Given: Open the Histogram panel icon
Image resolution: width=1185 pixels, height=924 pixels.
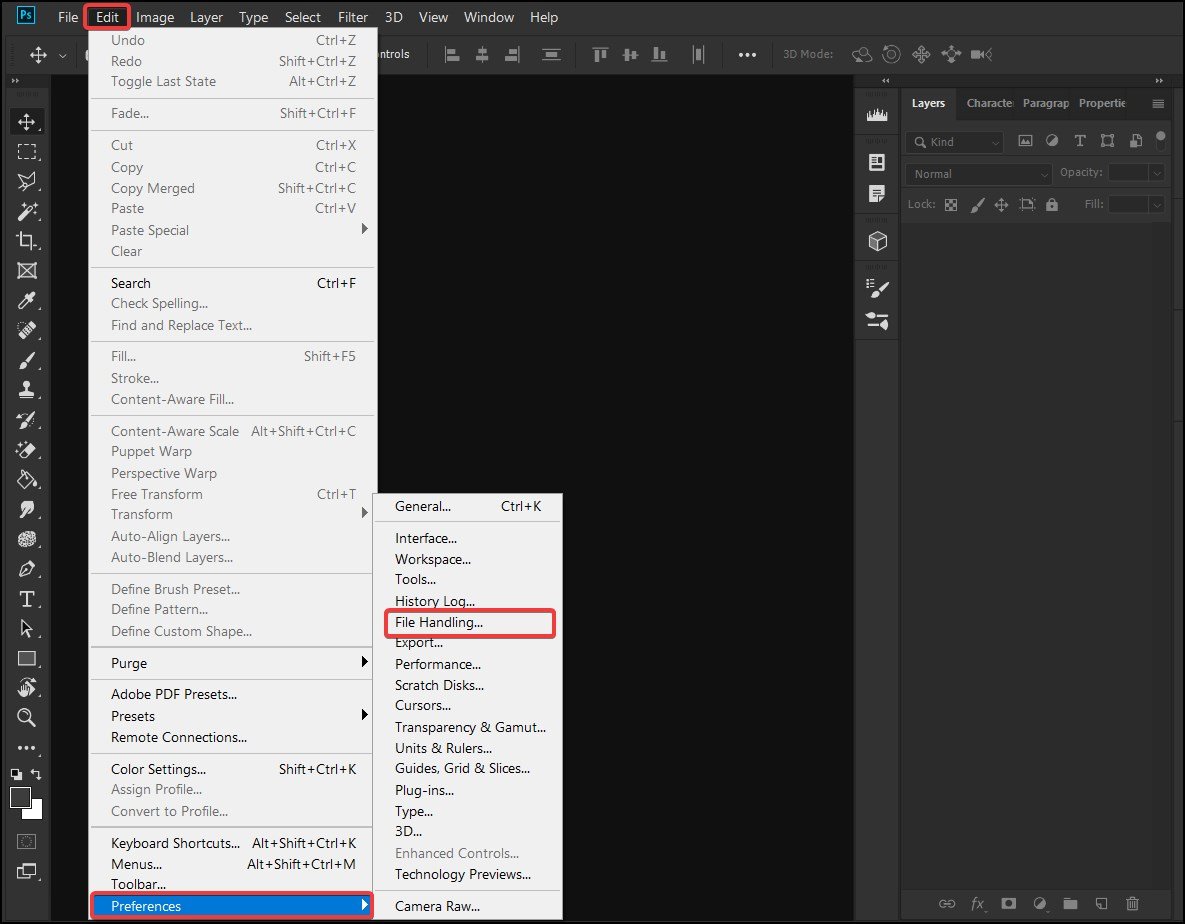Looking at the screenshot, I should click(x=877, y=116).
